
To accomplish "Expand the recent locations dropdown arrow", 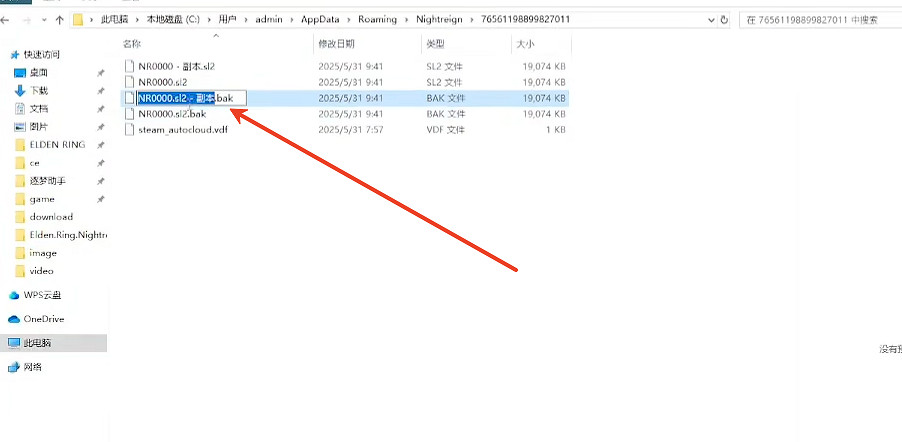I will (45, 19).
